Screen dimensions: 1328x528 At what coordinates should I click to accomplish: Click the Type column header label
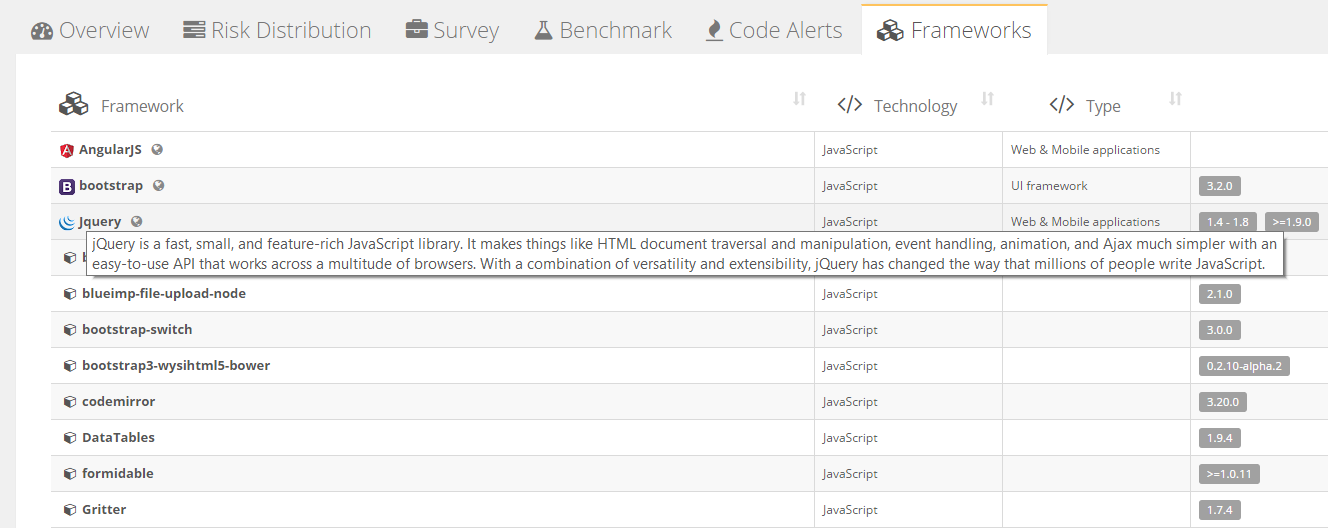point(1103,106)
